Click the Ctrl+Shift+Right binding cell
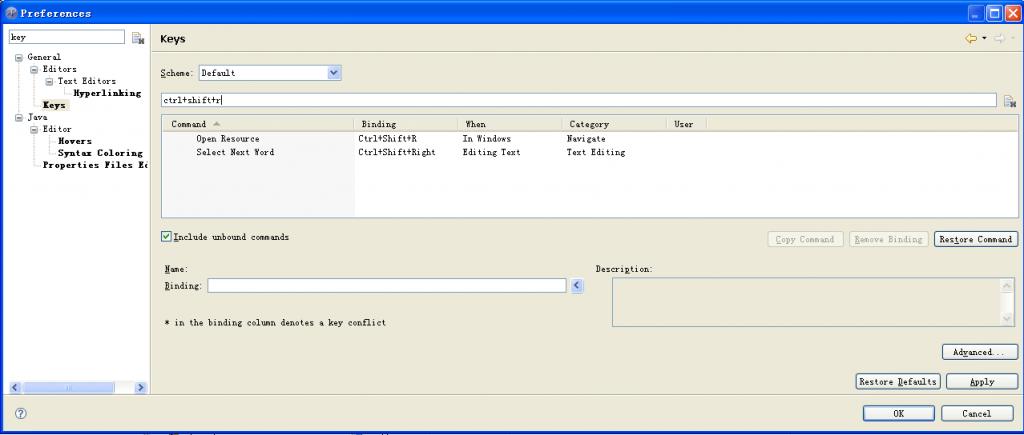 (396, 152)
